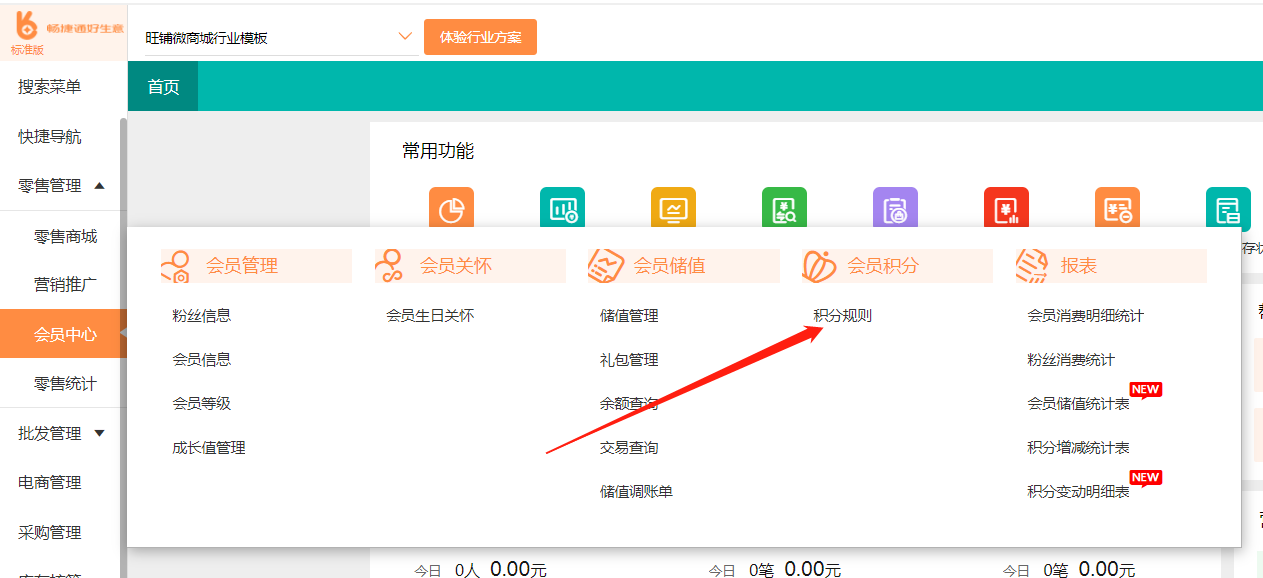Image resolution: width=1263 pixels, height=578 pixels.
Task: Click the 体验行业方案 button
Action: click(480, 37)
